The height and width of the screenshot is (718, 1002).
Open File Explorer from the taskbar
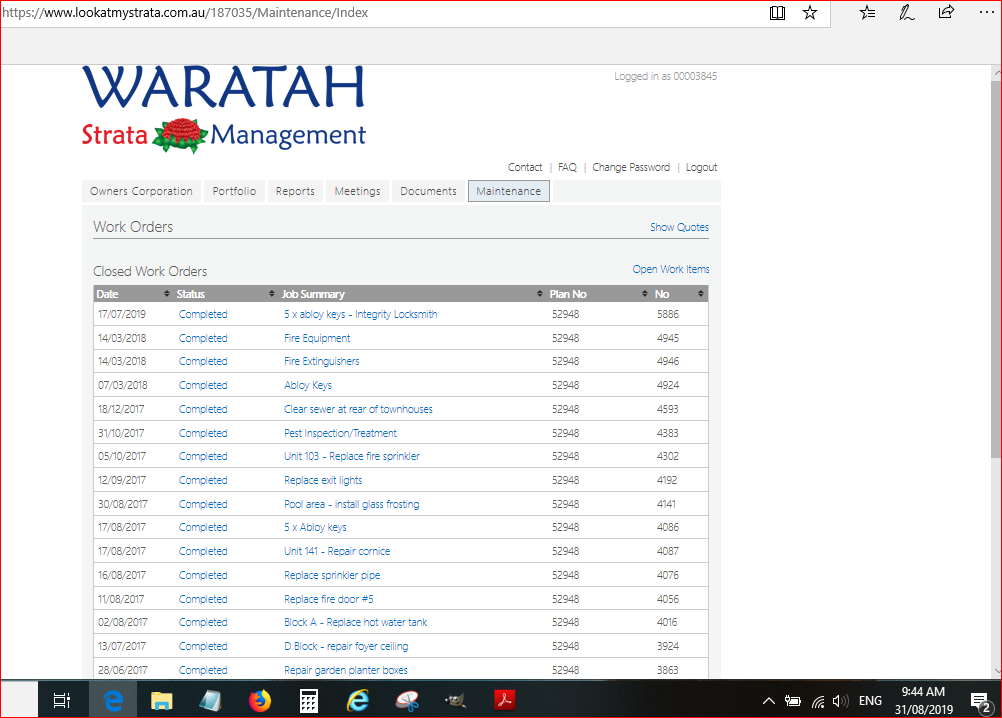(162, 701)
